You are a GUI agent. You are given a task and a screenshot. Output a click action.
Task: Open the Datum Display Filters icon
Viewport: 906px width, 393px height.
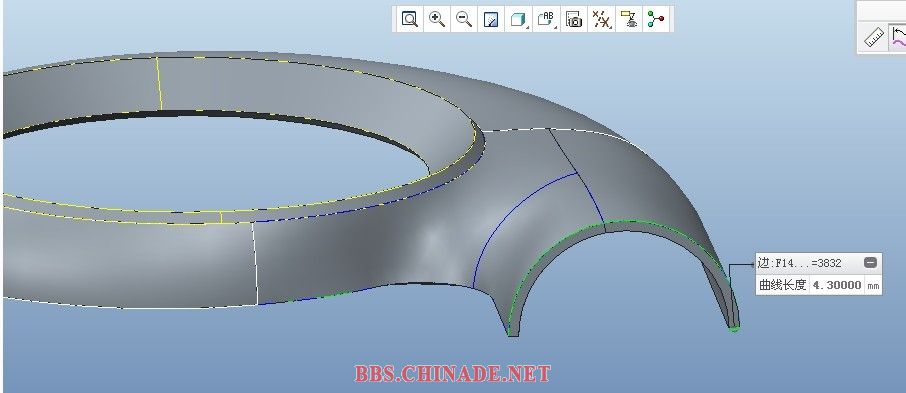click(x=601, y=19)
